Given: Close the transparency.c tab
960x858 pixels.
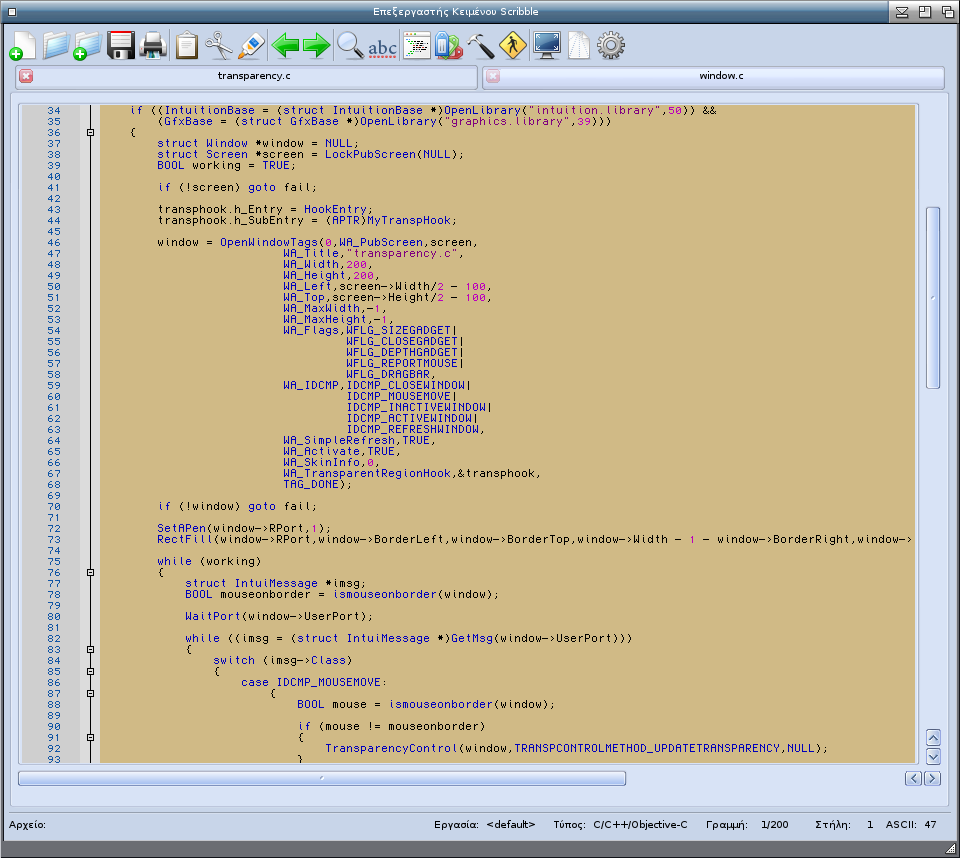Looking at the screenshot, I should pos(26,76).
